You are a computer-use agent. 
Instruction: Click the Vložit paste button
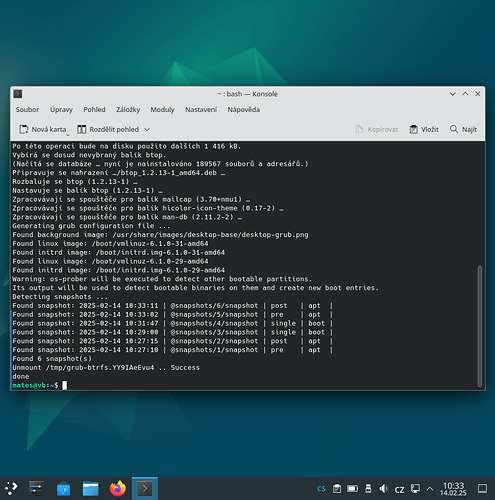tap(424, 129)
